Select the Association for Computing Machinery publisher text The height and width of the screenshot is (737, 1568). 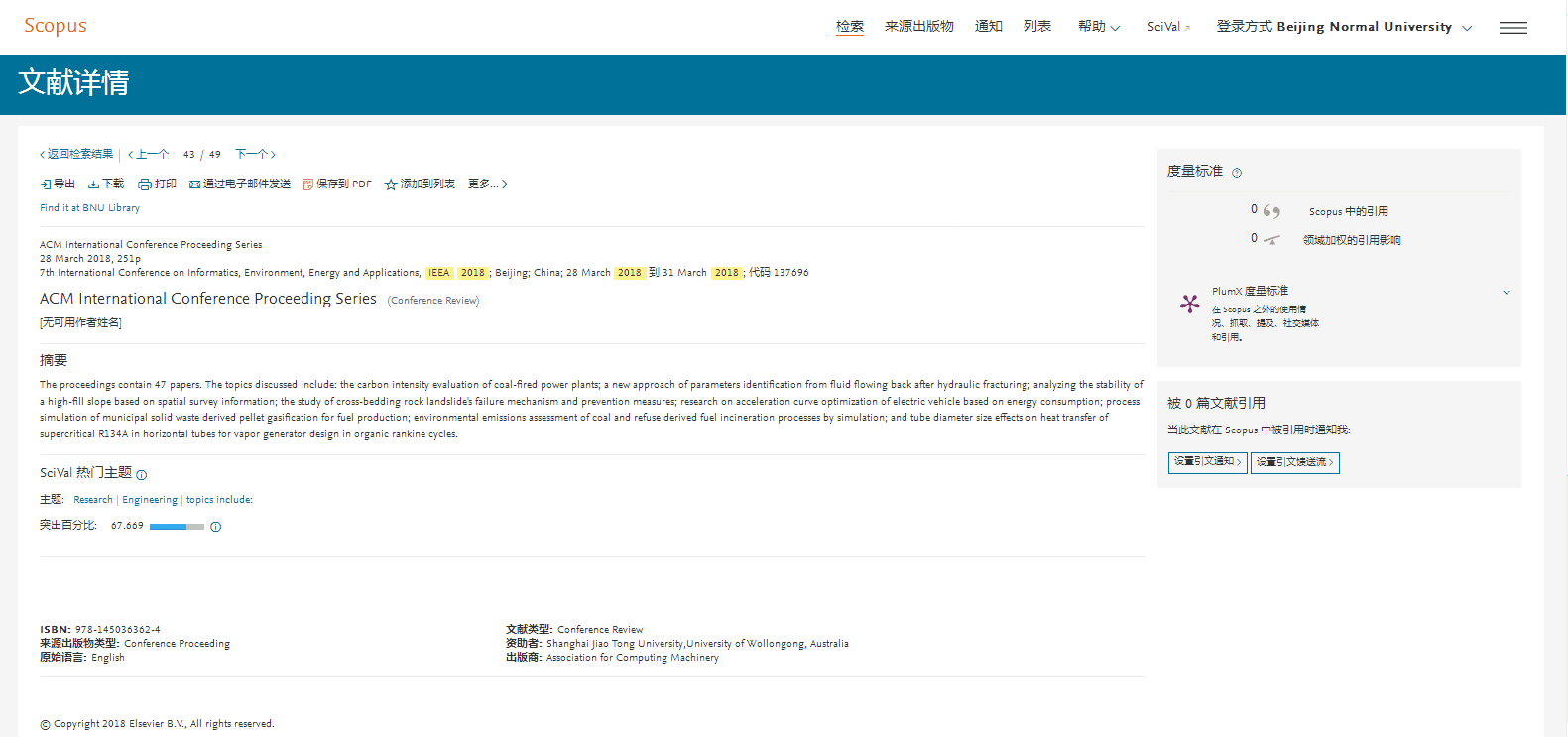633,658
